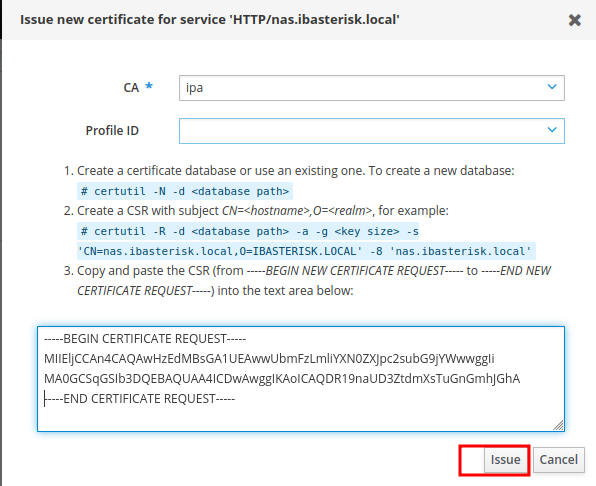Click the Profile ID label
596x486 pixels.
[x=112, y=131]
